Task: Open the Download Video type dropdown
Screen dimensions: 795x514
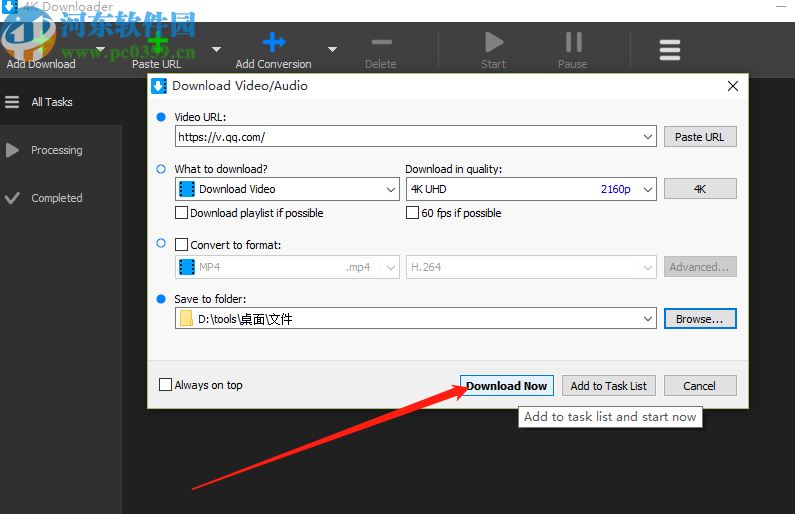Action: [287, 189]
